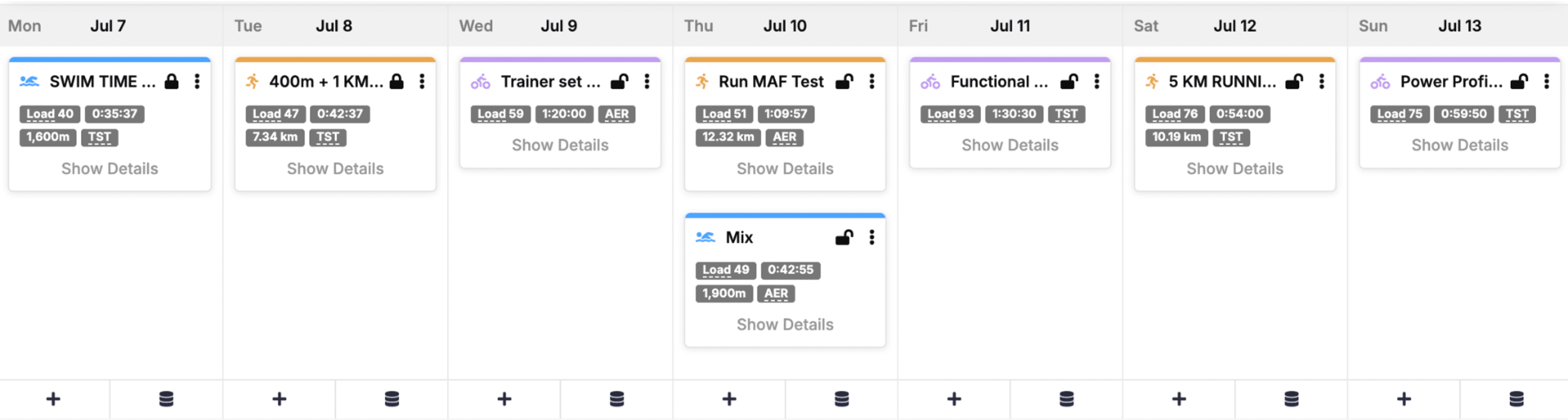Open options menu for 400m + 1 KM workout

click(x=422, y=82)
